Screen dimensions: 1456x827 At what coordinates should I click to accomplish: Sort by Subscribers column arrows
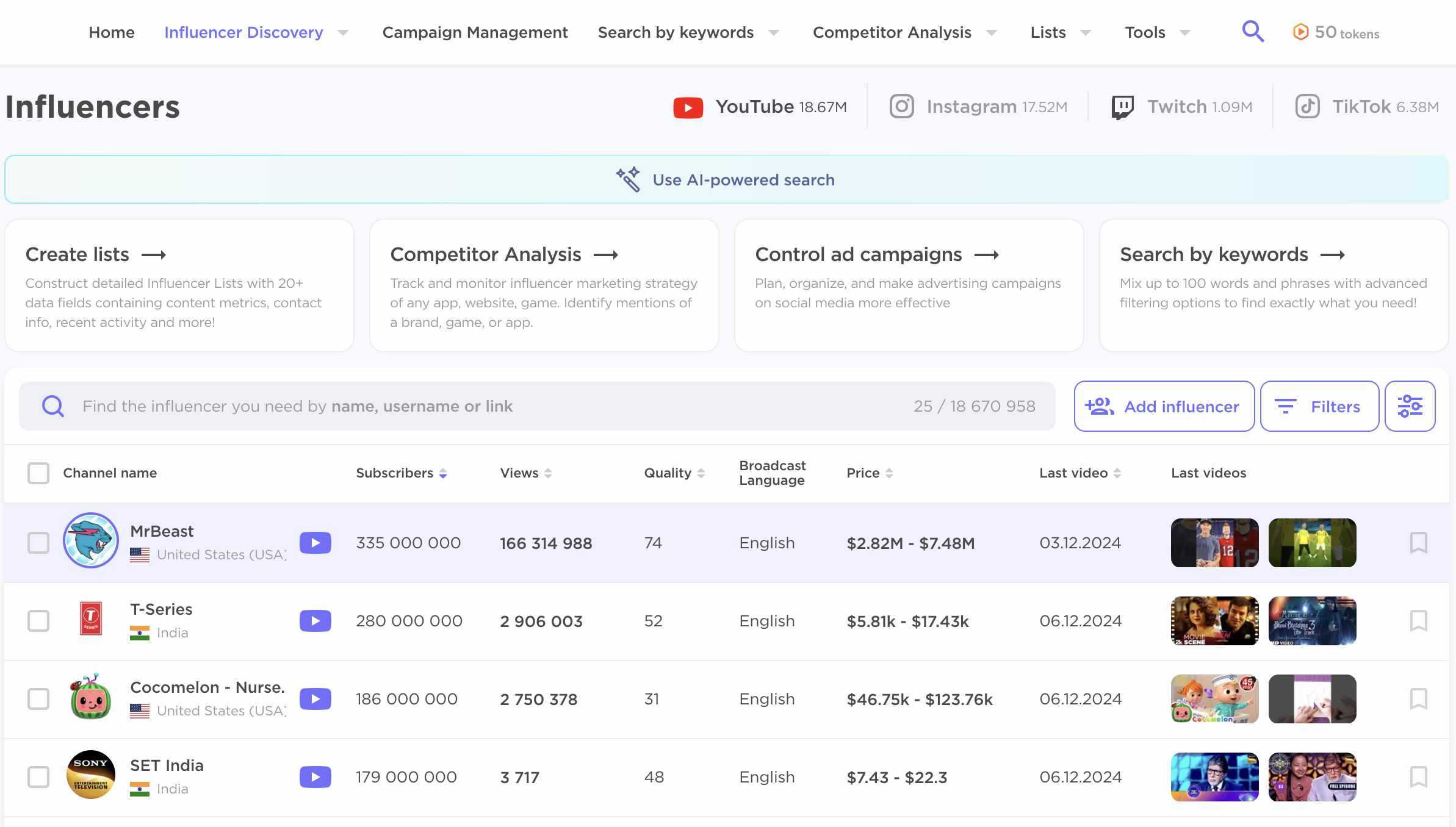click(x=443, y=473)
